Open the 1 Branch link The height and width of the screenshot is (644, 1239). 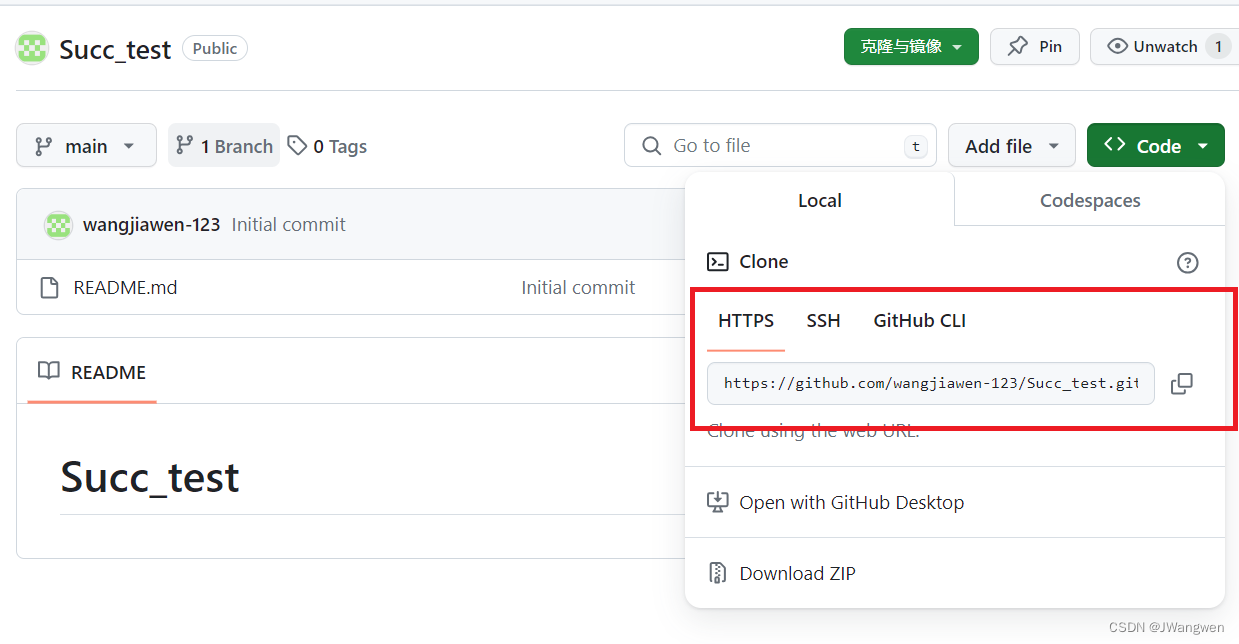224,146
